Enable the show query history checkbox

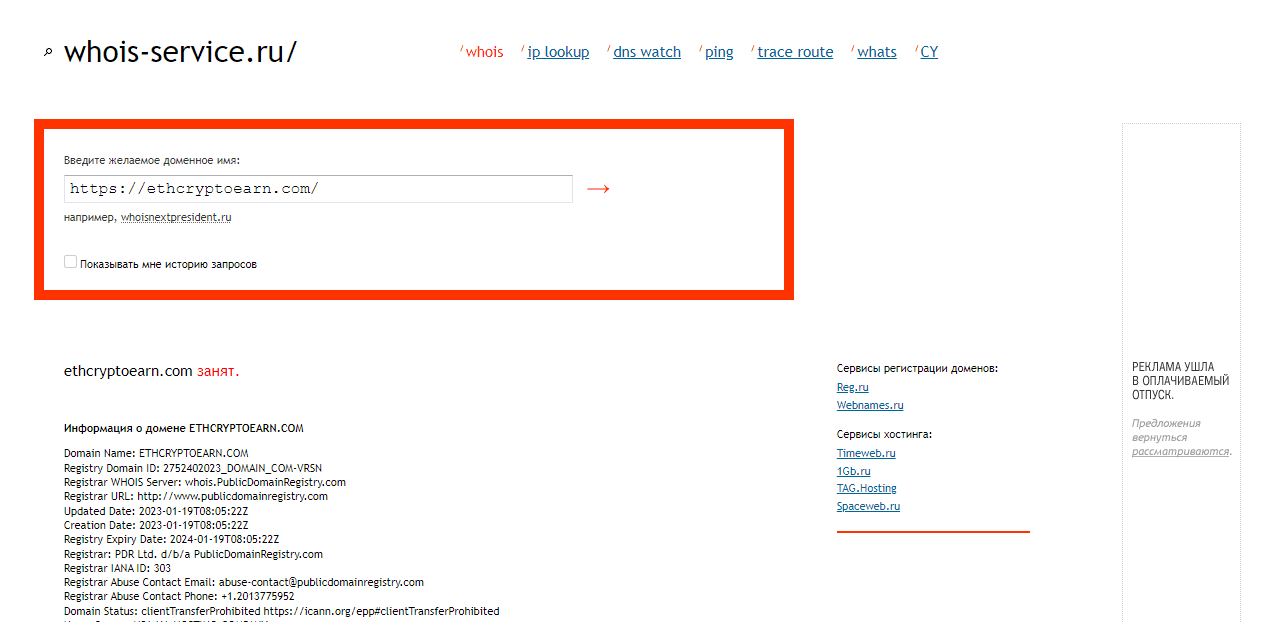[x=71, y=262]
